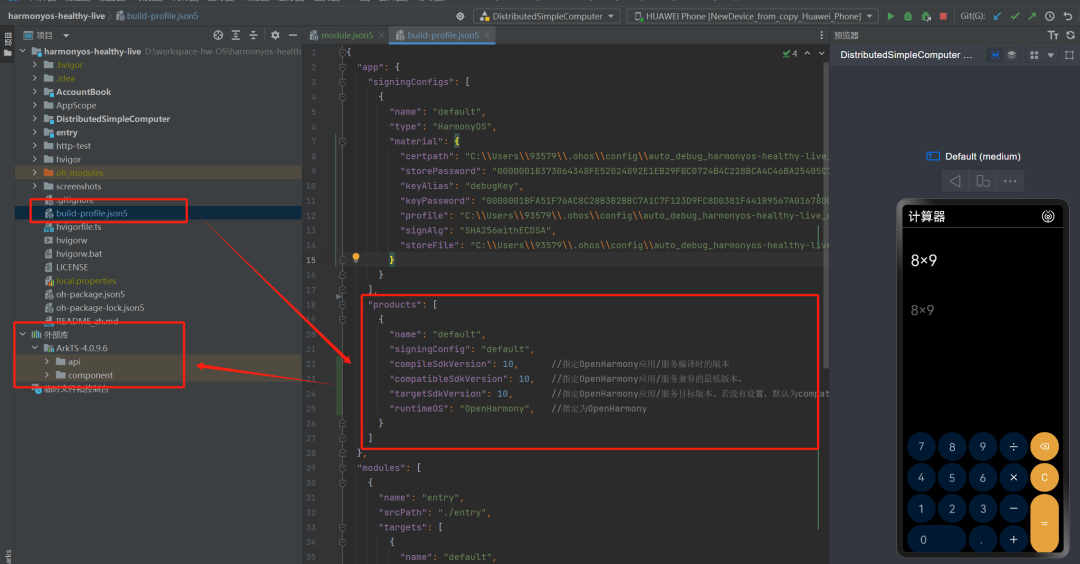Click previewer frame toggle square icon
The width and height of the screenshot is (1080, 564).
pos(1069,55)
